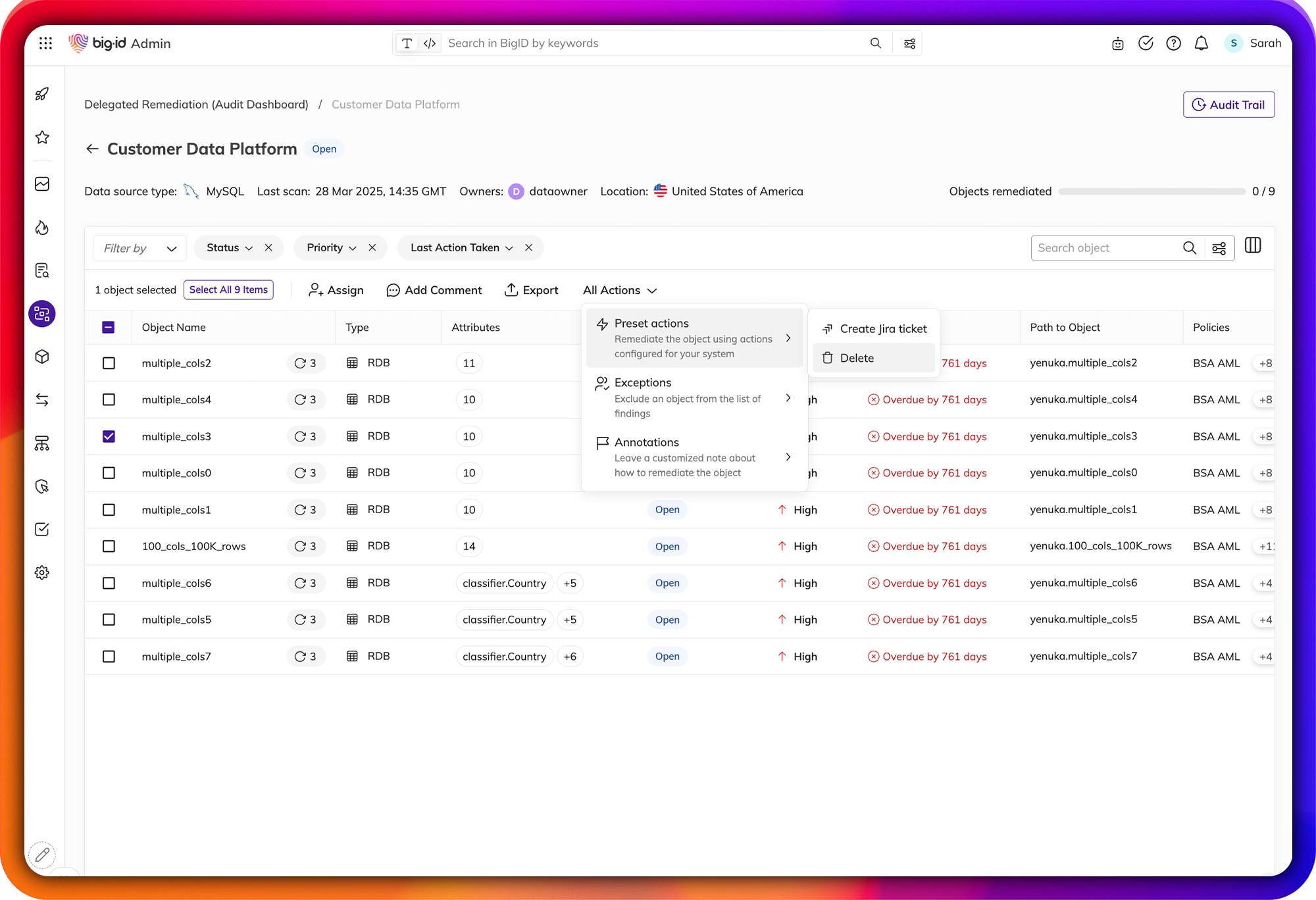This screenshot has width=1316, height=900.
Task: Open the help question mark icon
Action: (x=1173, y=43)
